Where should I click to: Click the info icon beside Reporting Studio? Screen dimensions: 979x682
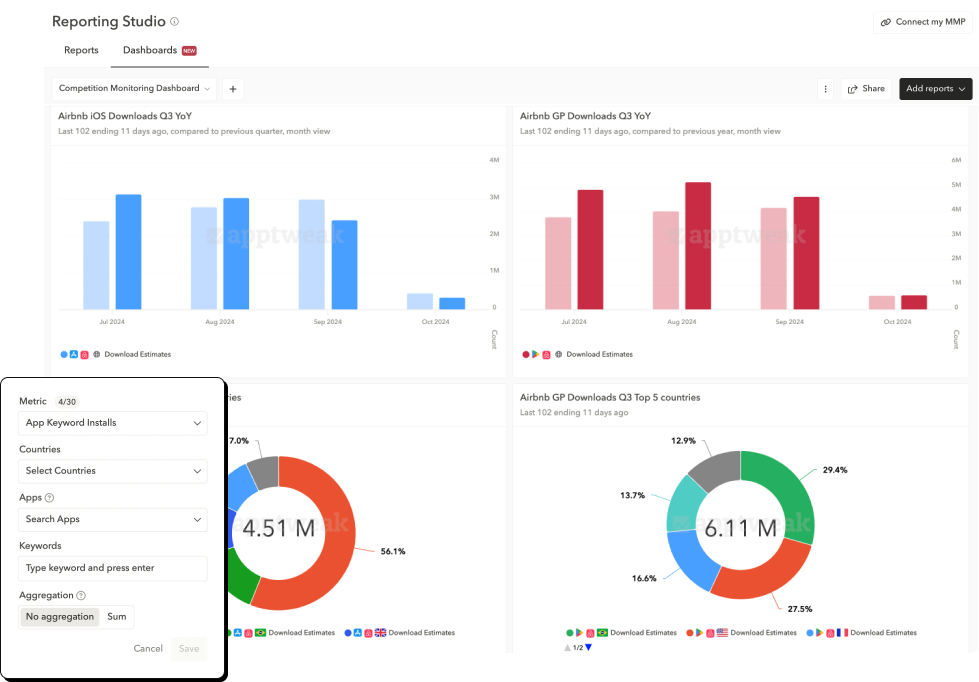[x=175, y=21]
